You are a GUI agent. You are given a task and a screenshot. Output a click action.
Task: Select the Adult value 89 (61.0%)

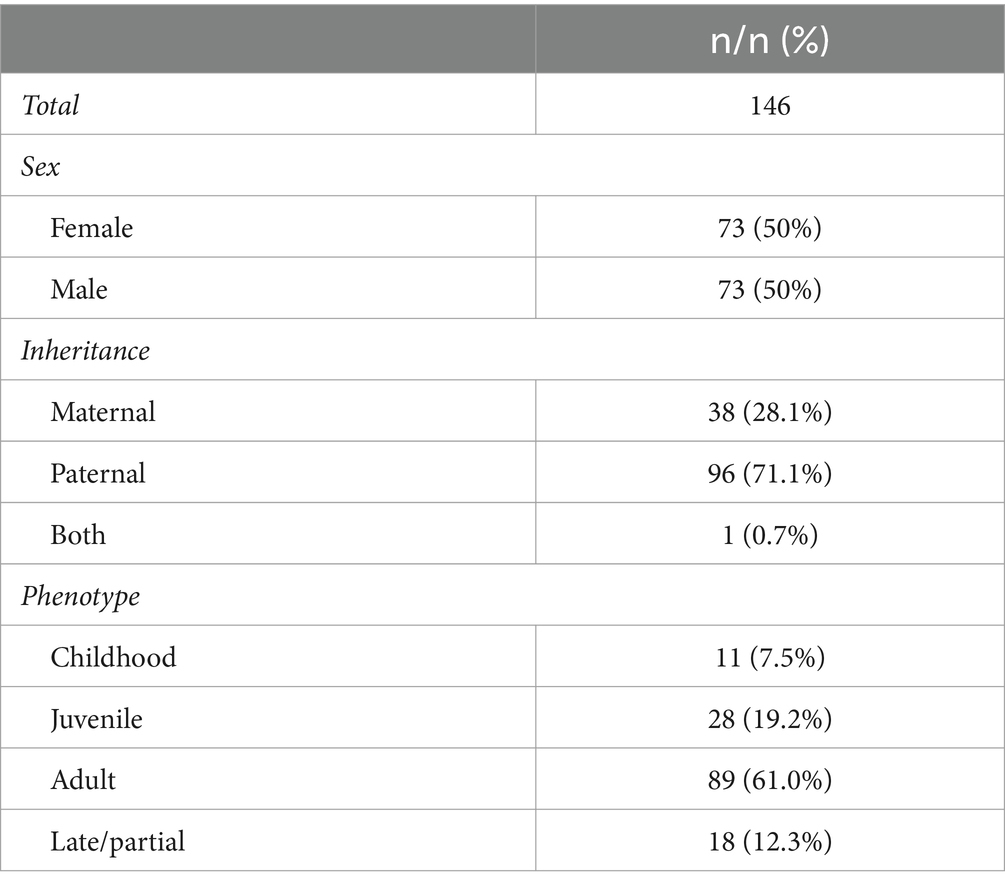[770, 780]
